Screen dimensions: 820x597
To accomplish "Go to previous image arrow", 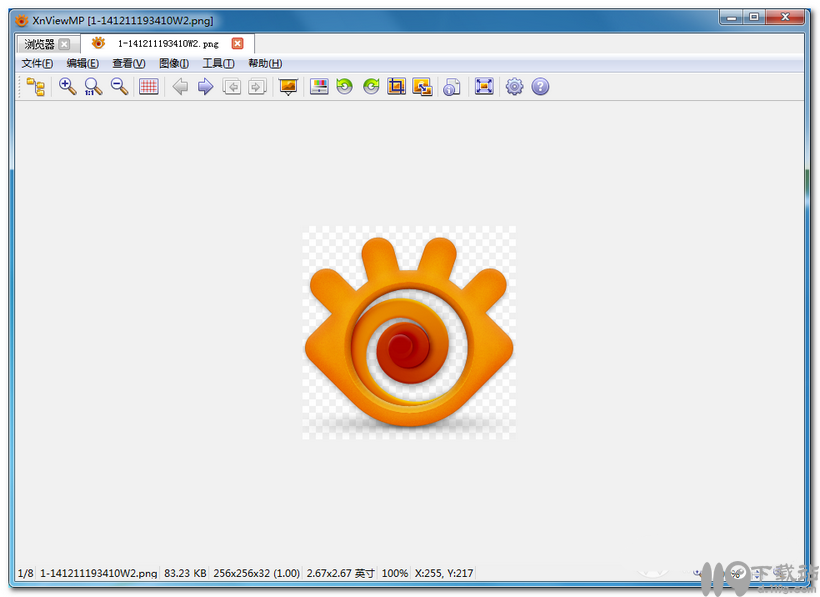I will point(180,87).
